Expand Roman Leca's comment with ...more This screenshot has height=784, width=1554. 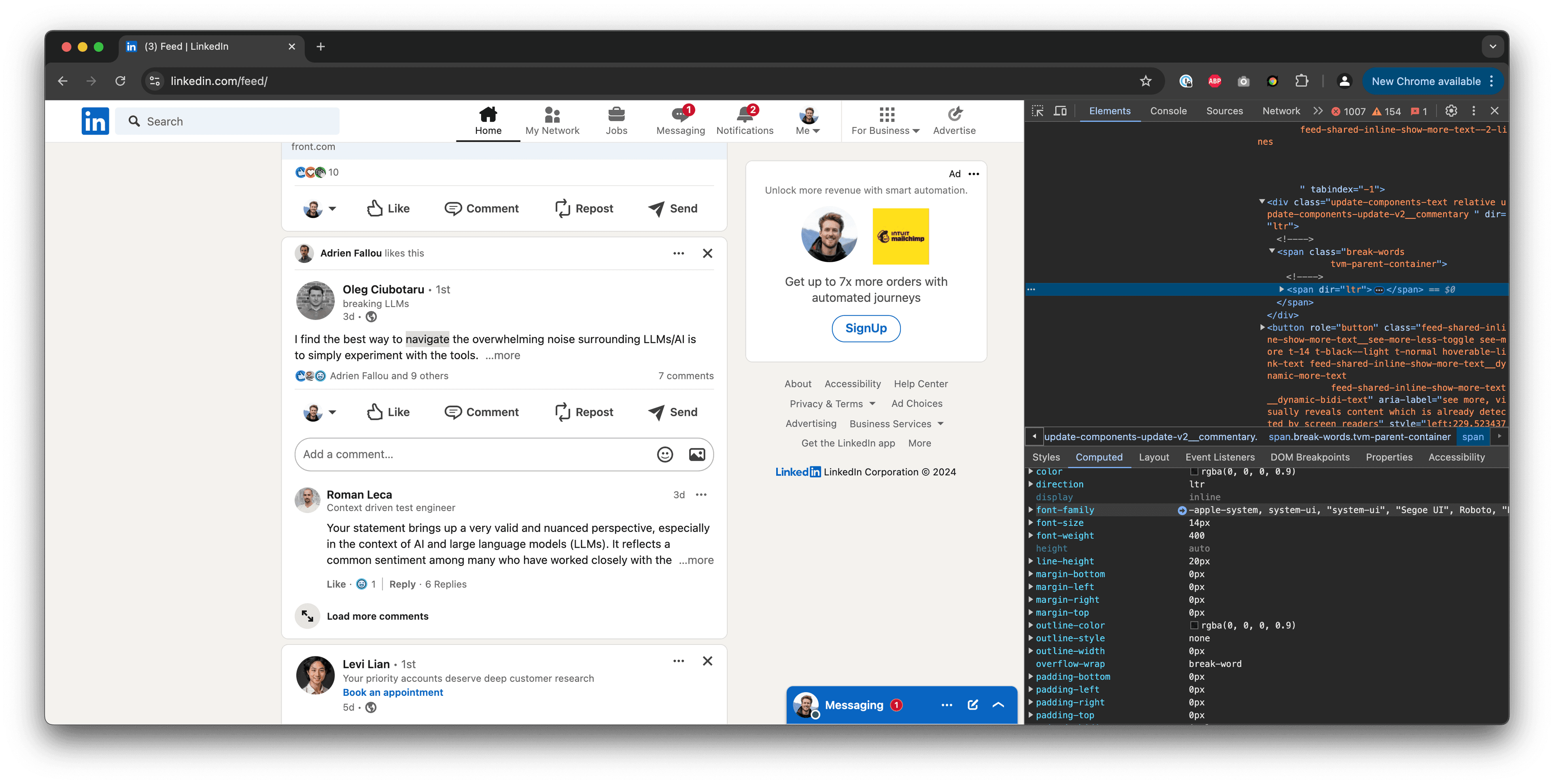coord(696,559)
